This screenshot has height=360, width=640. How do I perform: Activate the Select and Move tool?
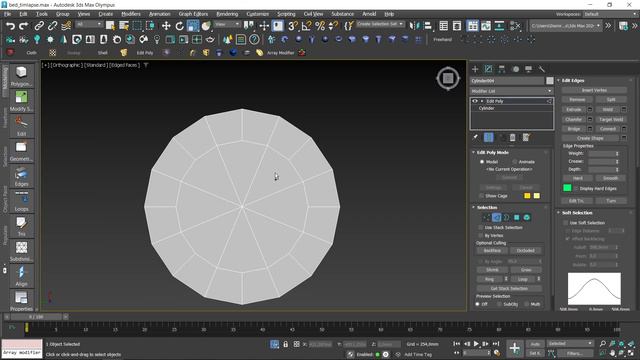tap(166, 26)
